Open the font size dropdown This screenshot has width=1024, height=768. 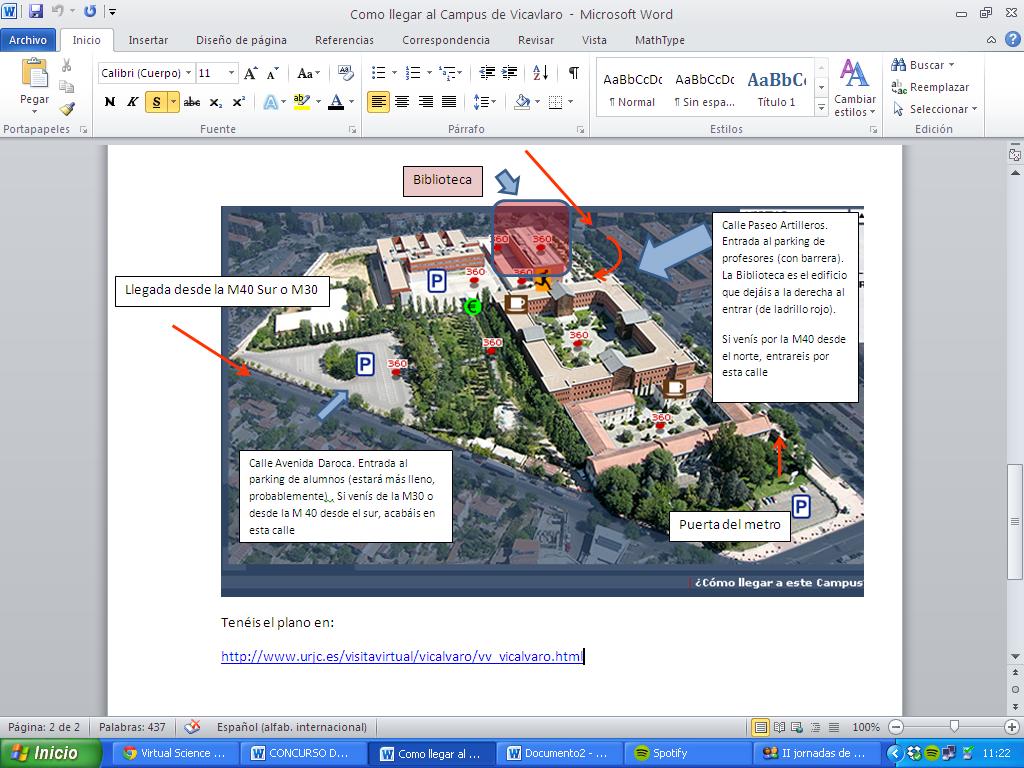[232, 73]
